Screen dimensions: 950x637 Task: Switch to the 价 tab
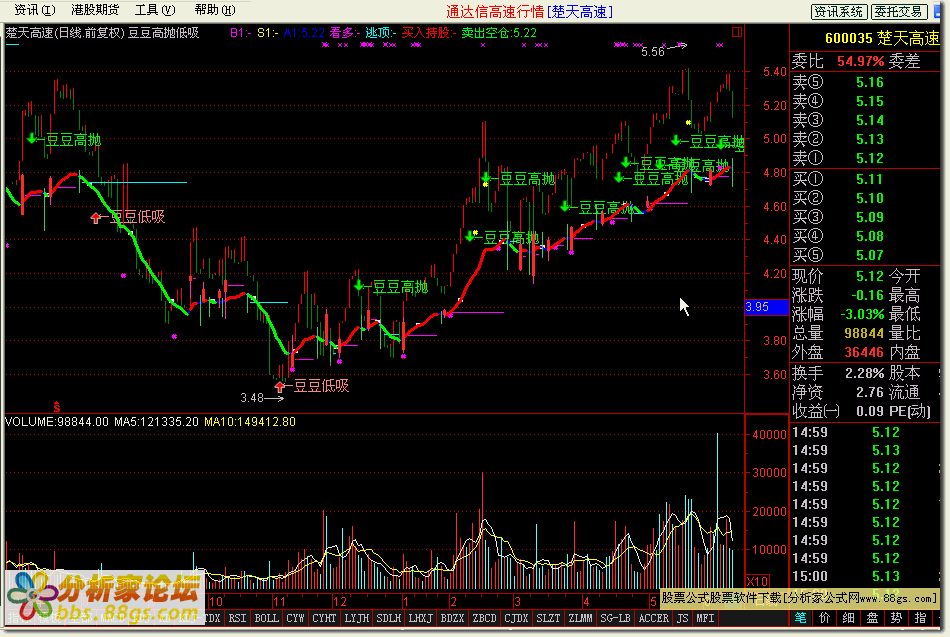point(825,618)
